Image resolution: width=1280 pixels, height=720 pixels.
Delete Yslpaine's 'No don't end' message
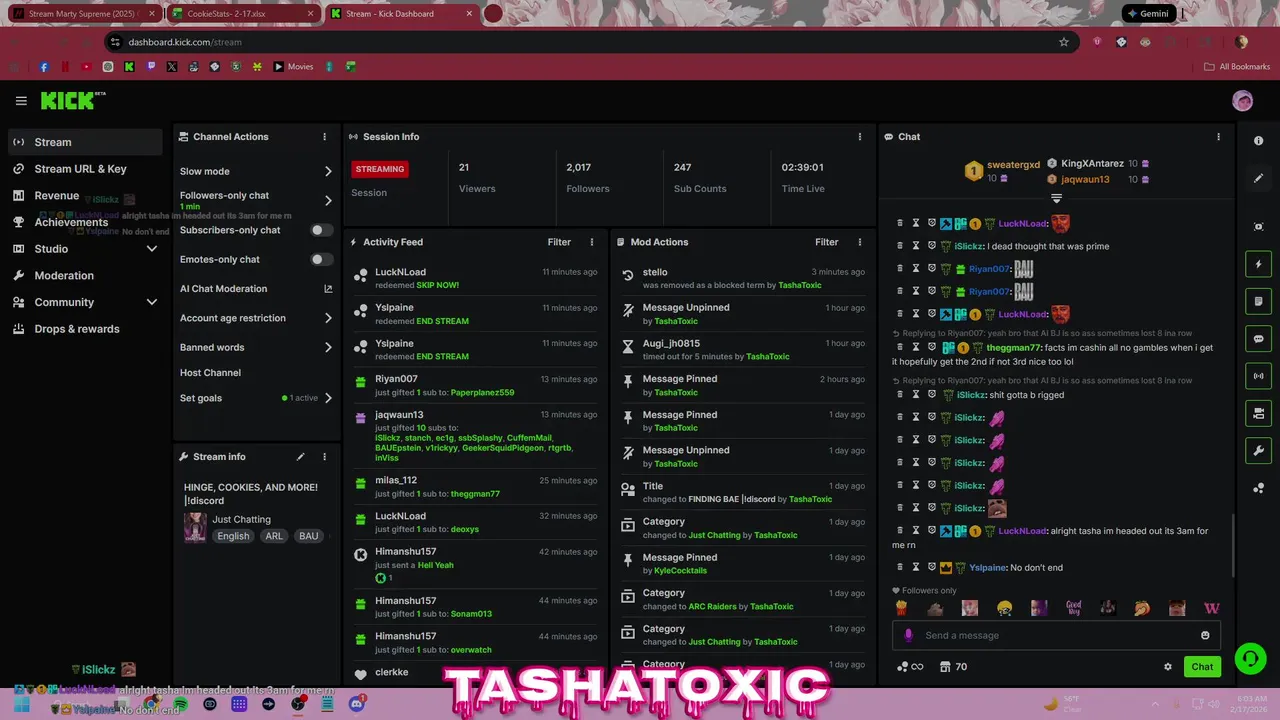(x=900, y=568)
